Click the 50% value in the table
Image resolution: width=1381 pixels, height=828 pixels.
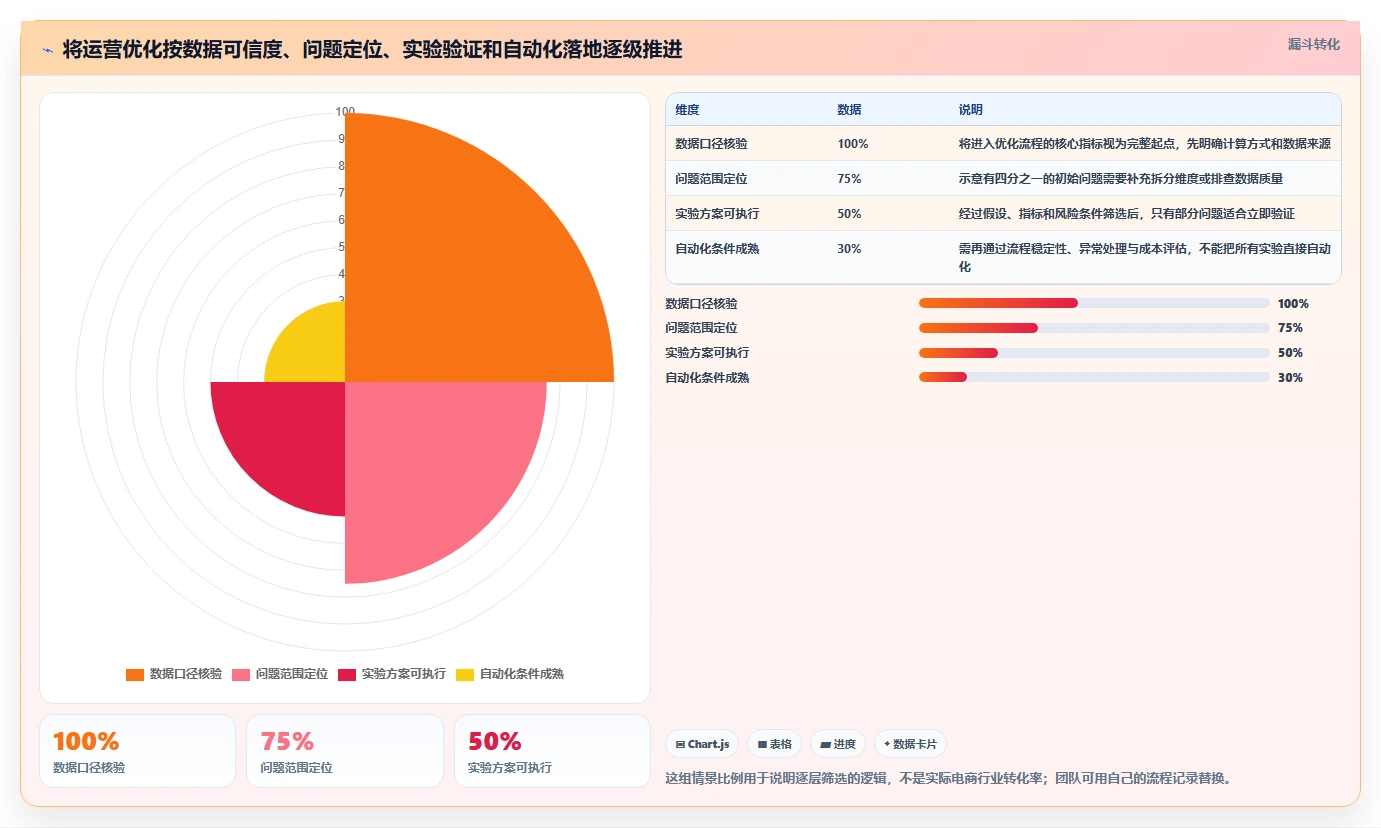850,214
